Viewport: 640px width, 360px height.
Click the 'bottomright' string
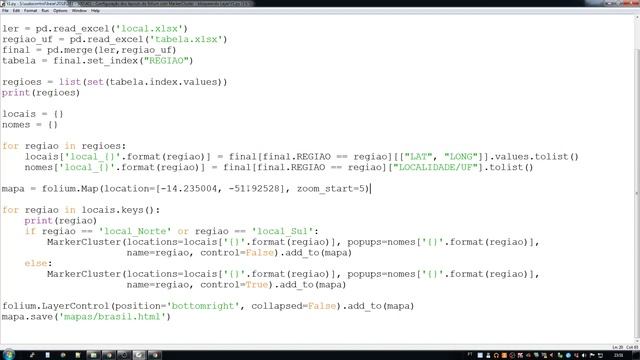coord(203,306)
